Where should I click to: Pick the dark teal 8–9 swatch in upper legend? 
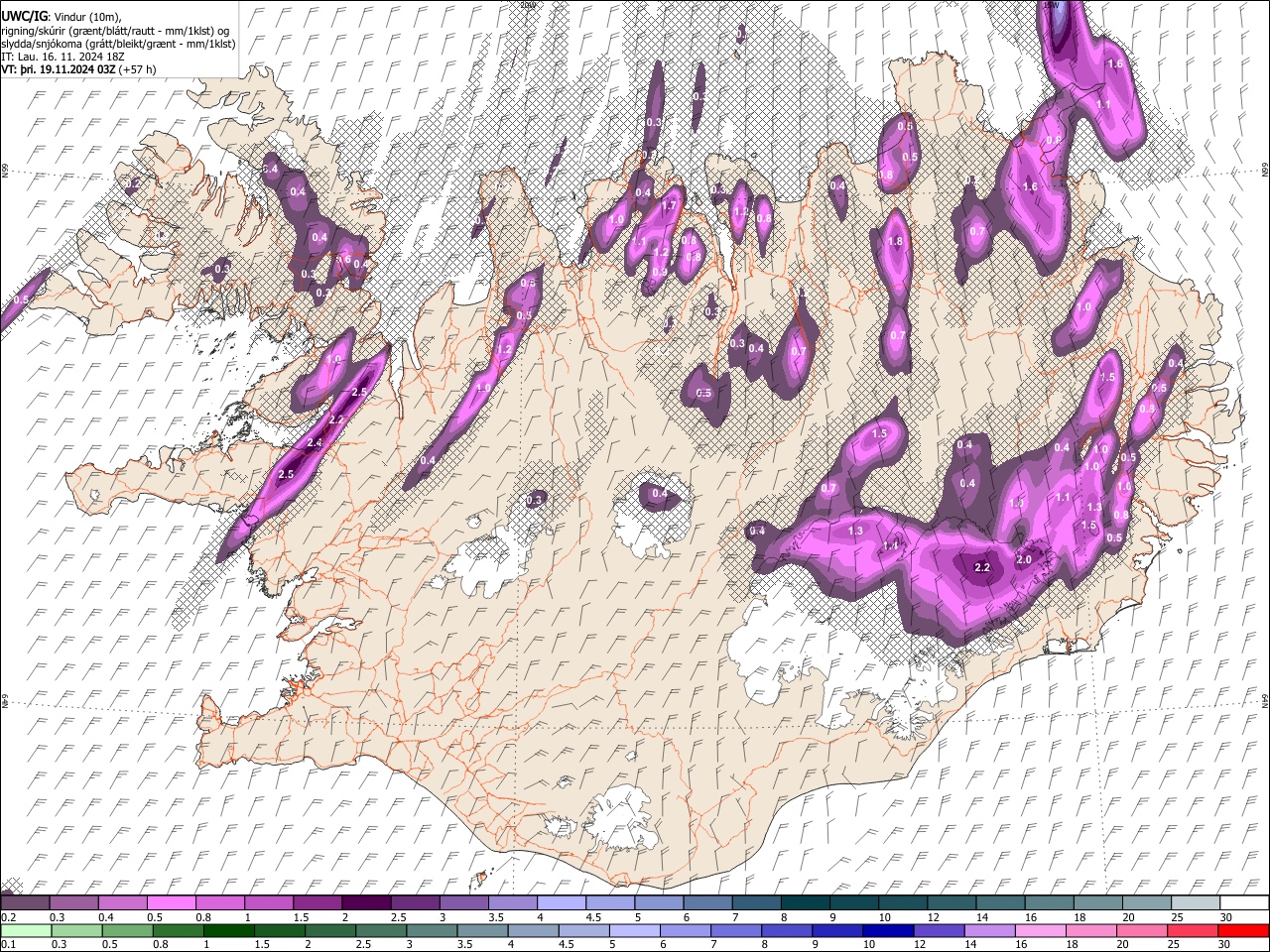click(806, 902)
